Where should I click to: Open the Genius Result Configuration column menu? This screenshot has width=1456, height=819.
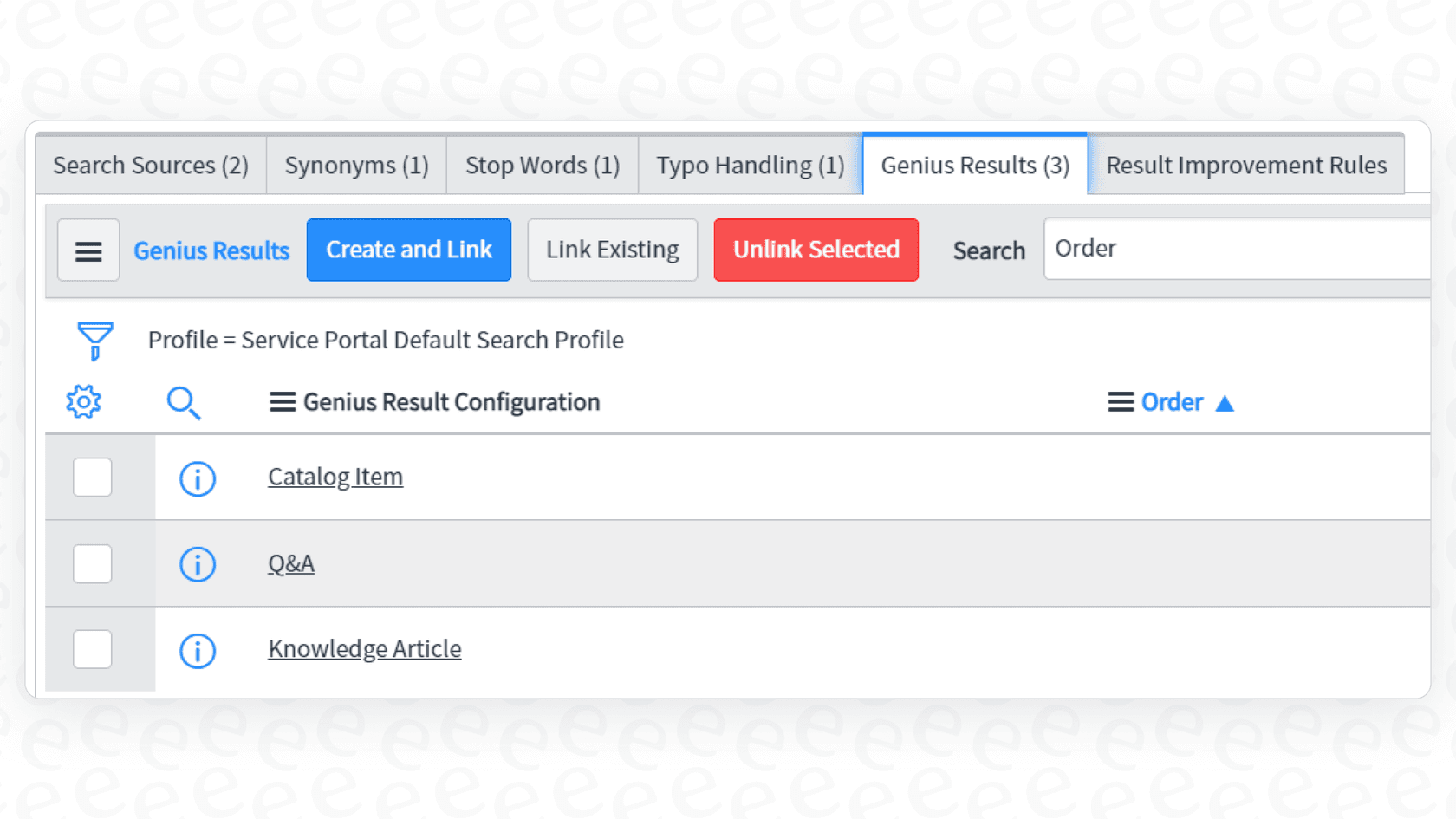[282, 401]
